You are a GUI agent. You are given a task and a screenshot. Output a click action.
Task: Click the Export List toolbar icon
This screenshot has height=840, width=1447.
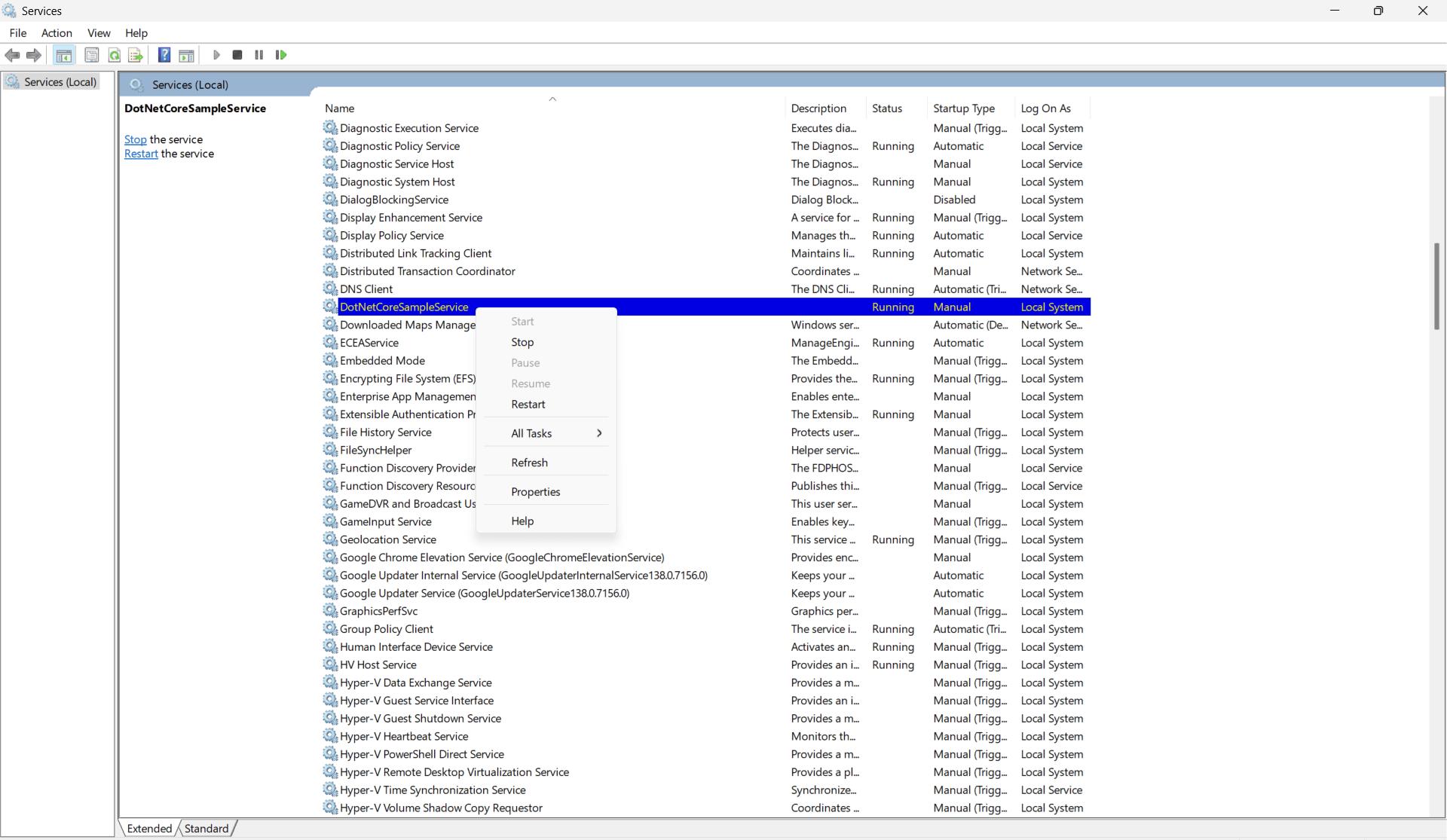click(x=136, y=55)
